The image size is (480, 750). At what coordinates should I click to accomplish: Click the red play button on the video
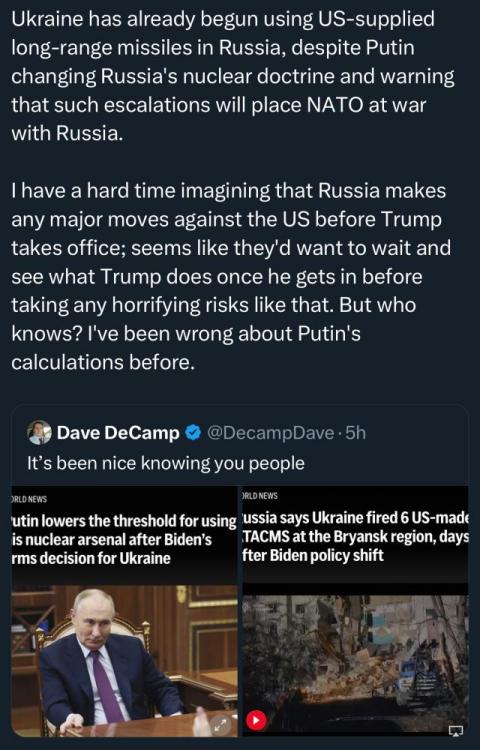256,720
